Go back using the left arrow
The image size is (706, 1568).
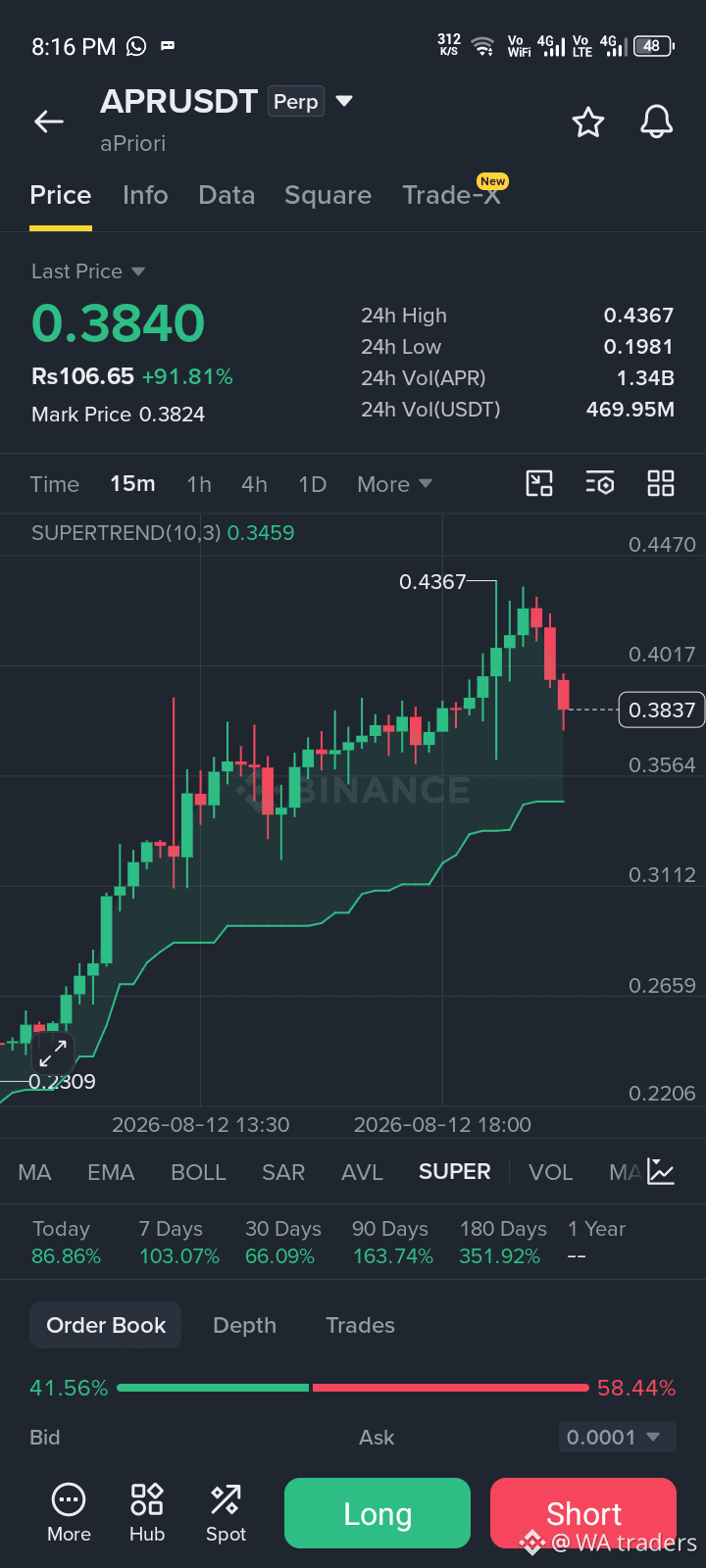[49, 122]
